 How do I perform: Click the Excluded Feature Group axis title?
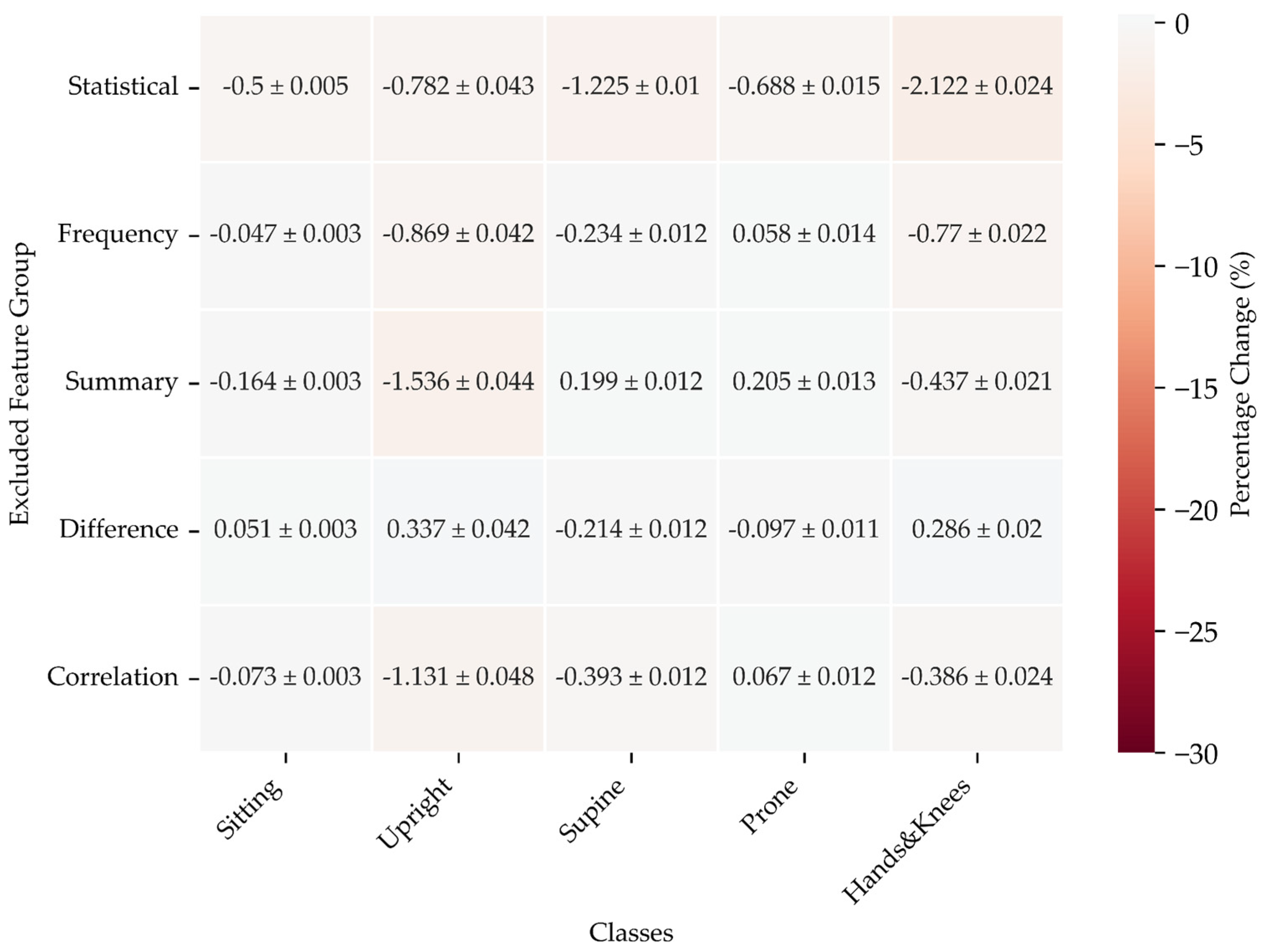point(20,383)
